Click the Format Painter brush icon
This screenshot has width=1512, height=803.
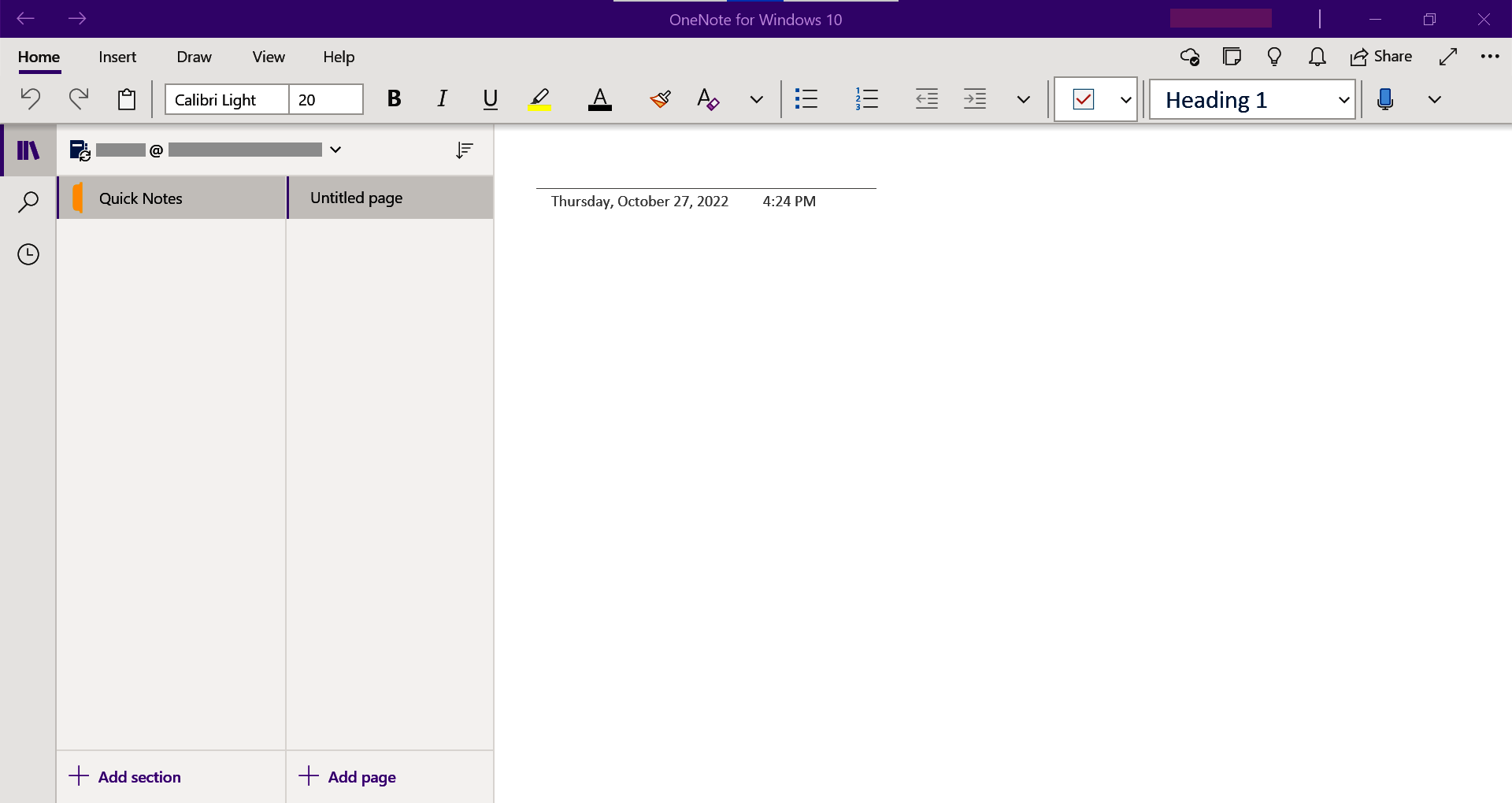click(660, 99)
